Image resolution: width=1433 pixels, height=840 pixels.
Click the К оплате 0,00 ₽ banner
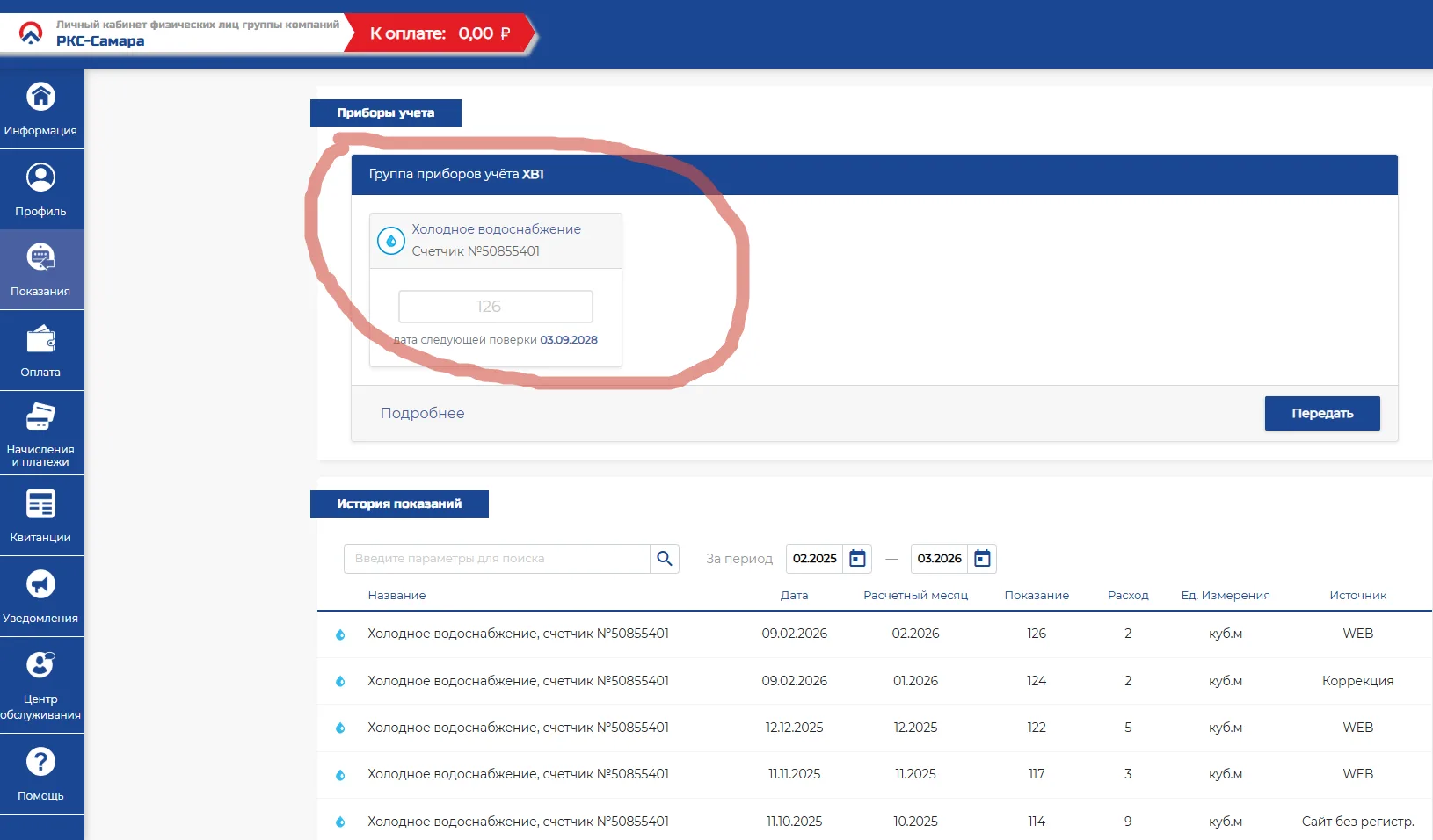point(440,34)
